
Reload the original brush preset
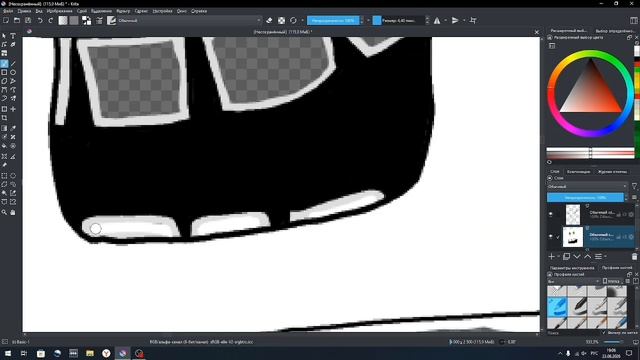click(293, 20)
